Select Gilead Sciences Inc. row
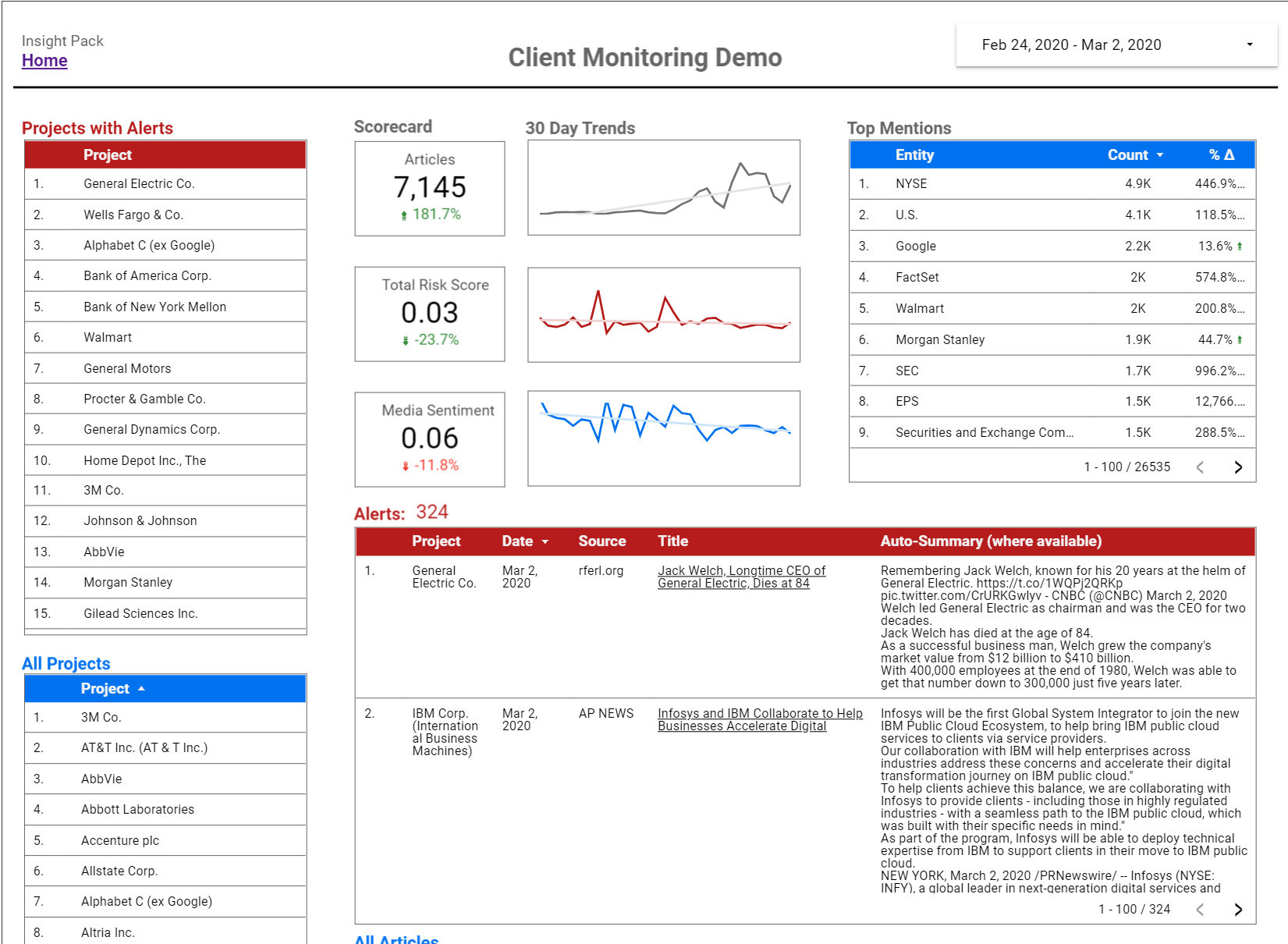 click(165, 613)
